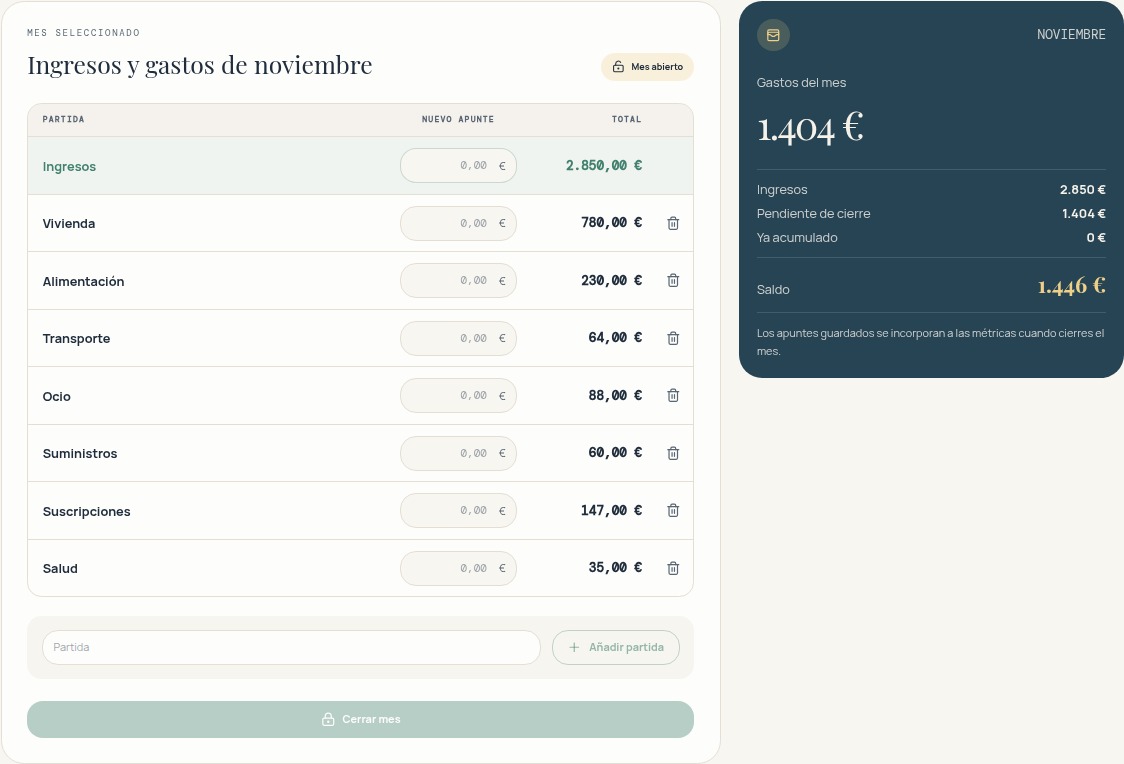1124x764 pixels.
Task: Click the Ingresos row label
Action: 69,166
